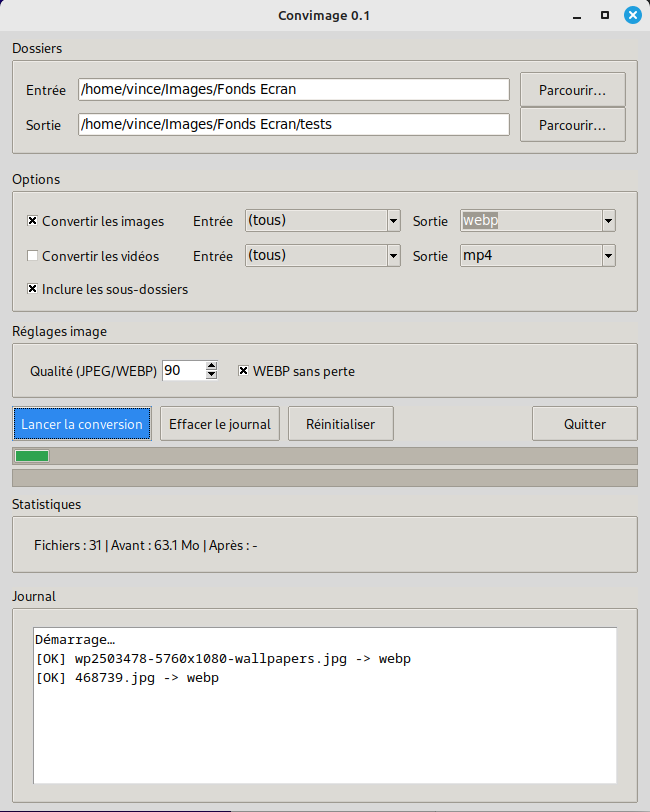
Task: Increase quality with the spinner up arrow
Action: point(211,366)
